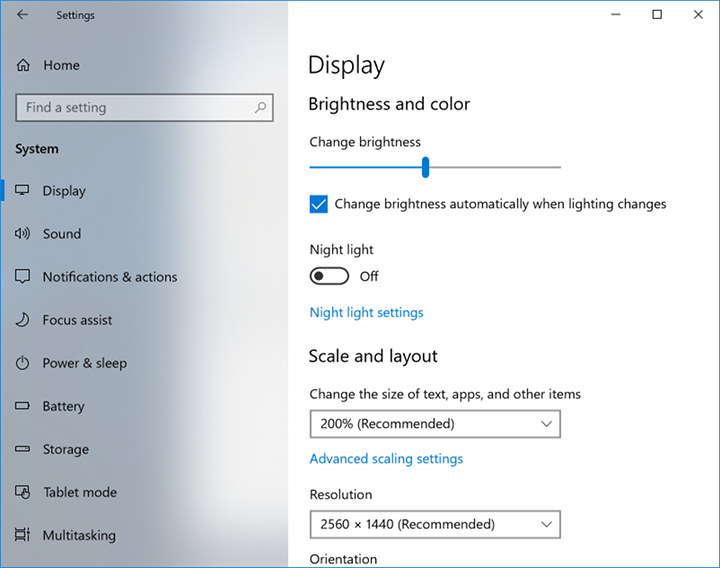Open the Home icon in sidebar
The width and height of the screenshot is (720, 568).
[23, 65]
